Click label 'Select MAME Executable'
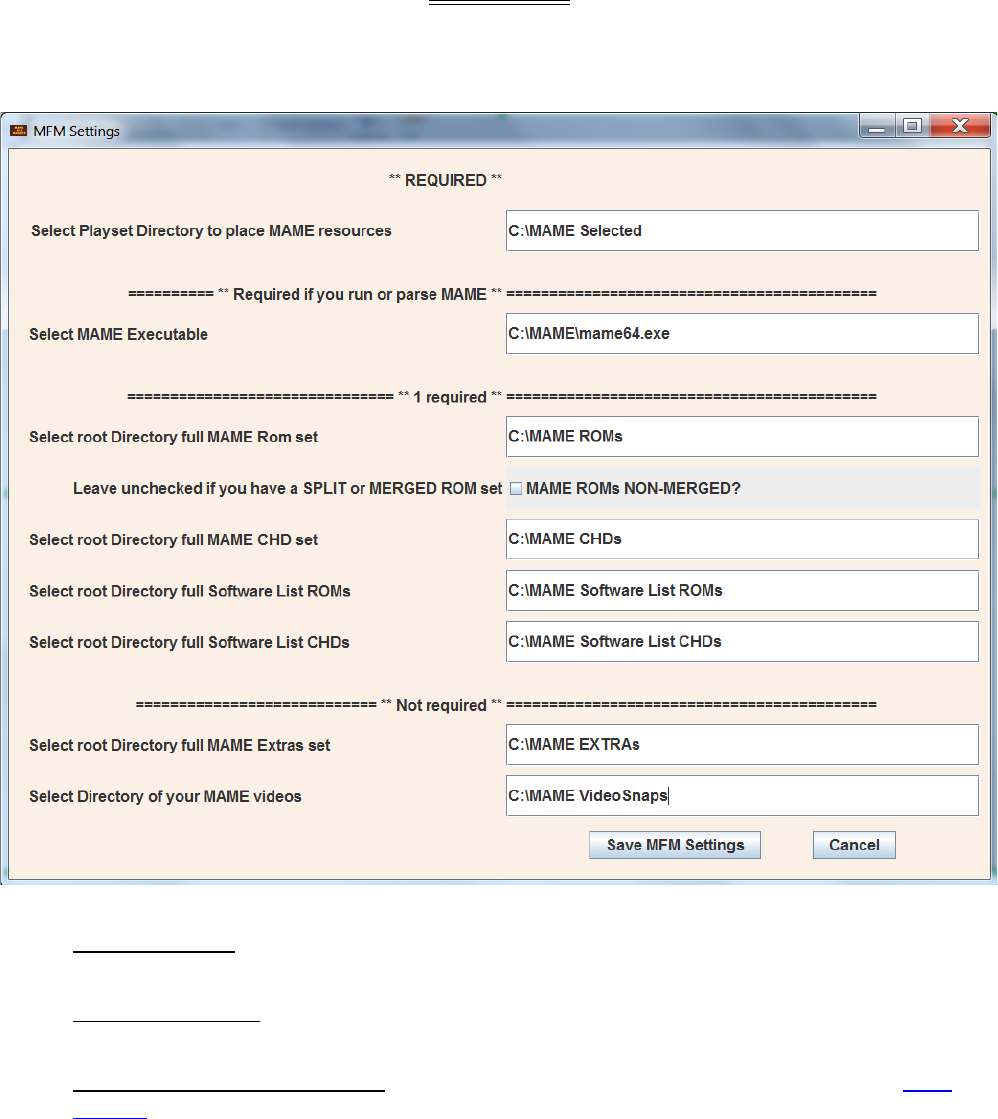This screenshot has height=1119, width=998. click(119, 334)
